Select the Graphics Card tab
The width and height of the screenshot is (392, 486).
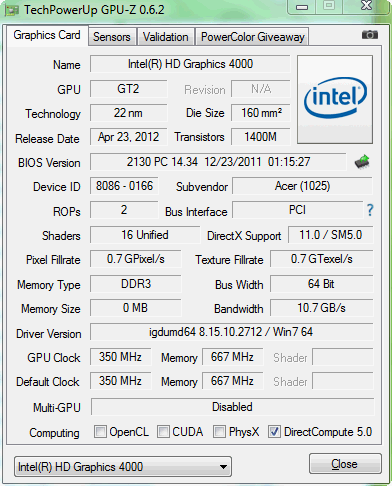click(x=47, y=35)
